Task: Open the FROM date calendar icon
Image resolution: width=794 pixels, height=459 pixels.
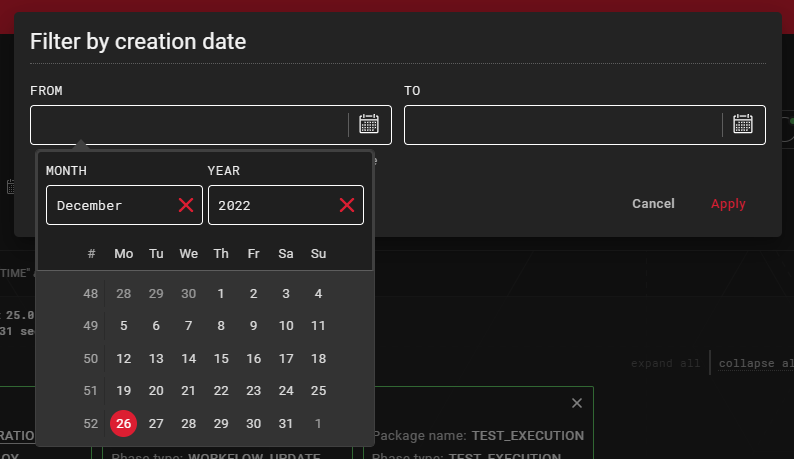Action: pos(369,124)
